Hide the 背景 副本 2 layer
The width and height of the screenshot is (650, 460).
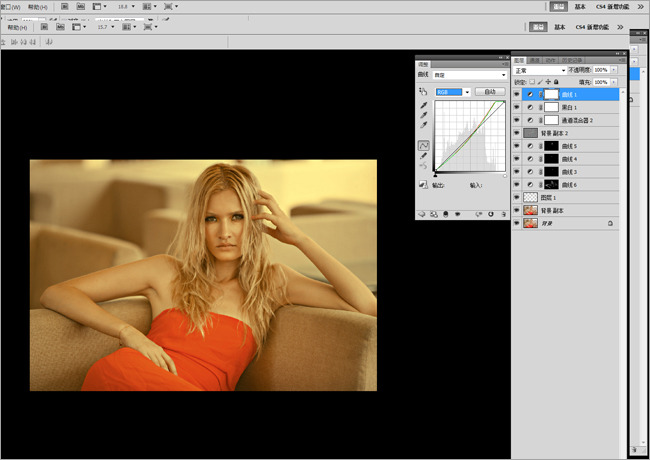(x=517, y=133)
